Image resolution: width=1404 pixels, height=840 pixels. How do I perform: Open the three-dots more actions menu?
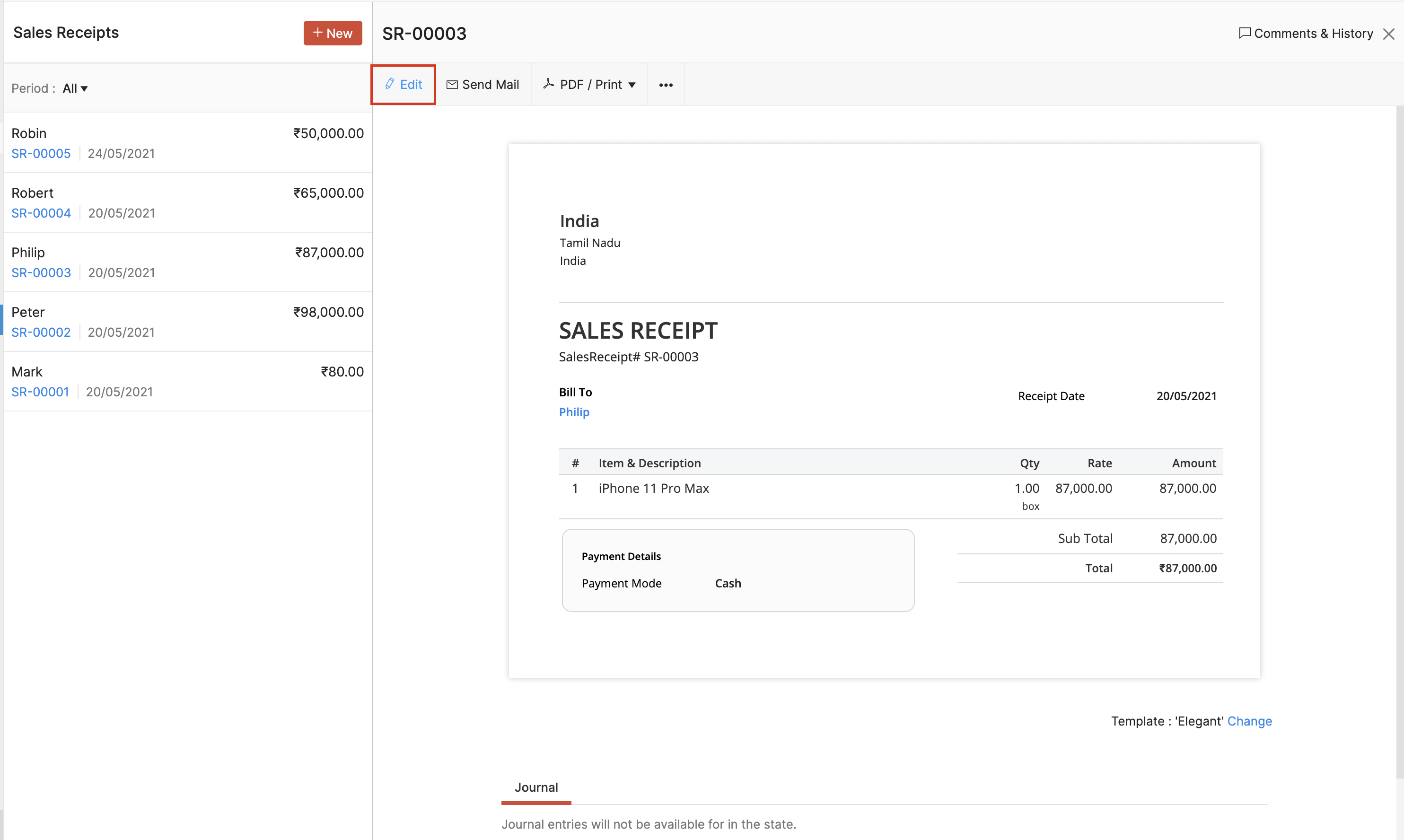(666, 85)
